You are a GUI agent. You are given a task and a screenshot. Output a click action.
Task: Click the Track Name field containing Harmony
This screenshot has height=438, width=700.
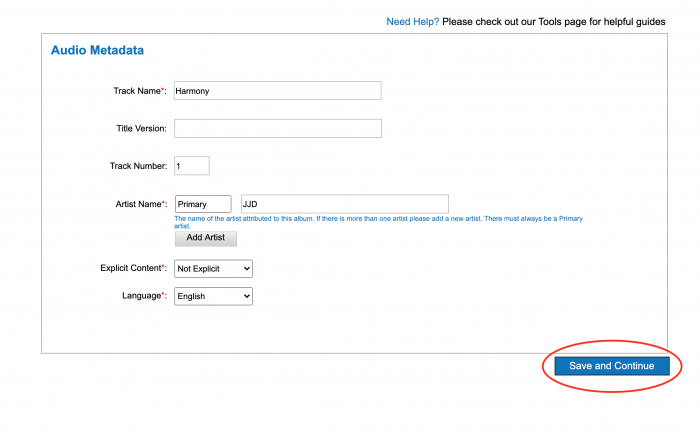(x=277, y=91)
